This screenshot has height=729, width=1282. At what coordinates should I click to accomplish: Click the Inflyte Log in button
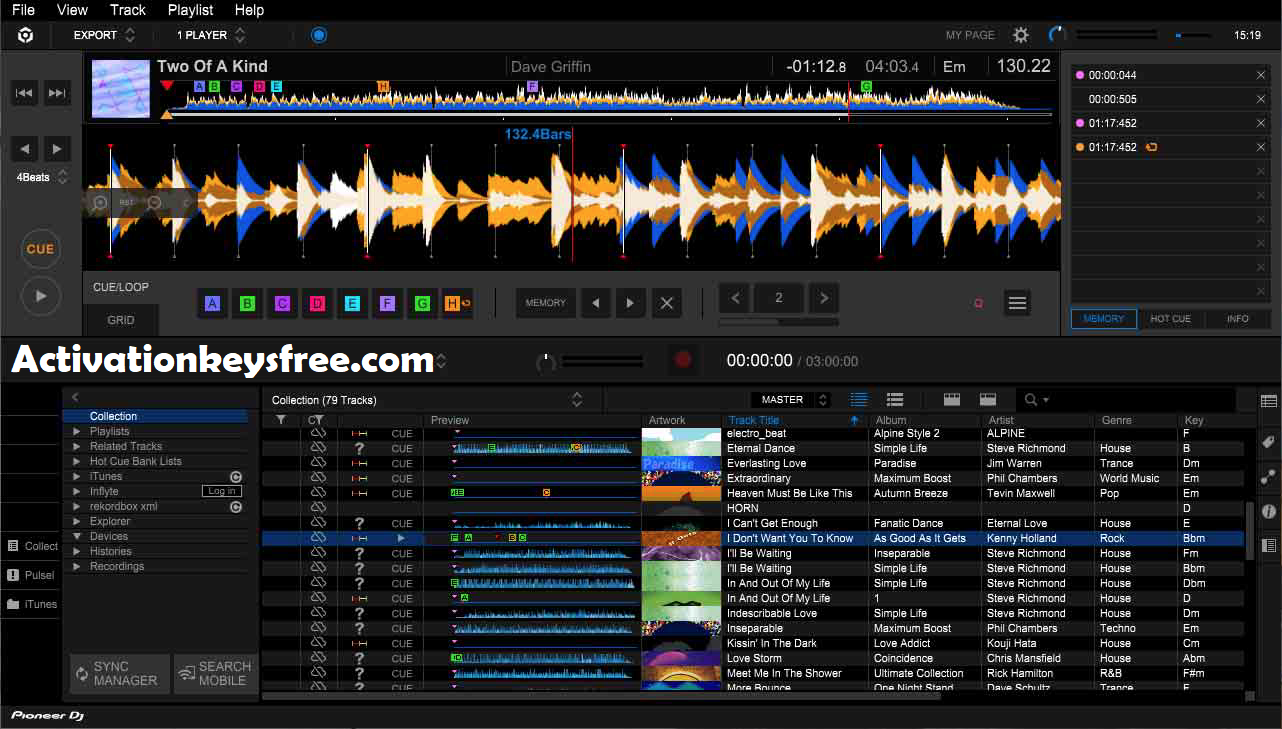click(221, 491)
